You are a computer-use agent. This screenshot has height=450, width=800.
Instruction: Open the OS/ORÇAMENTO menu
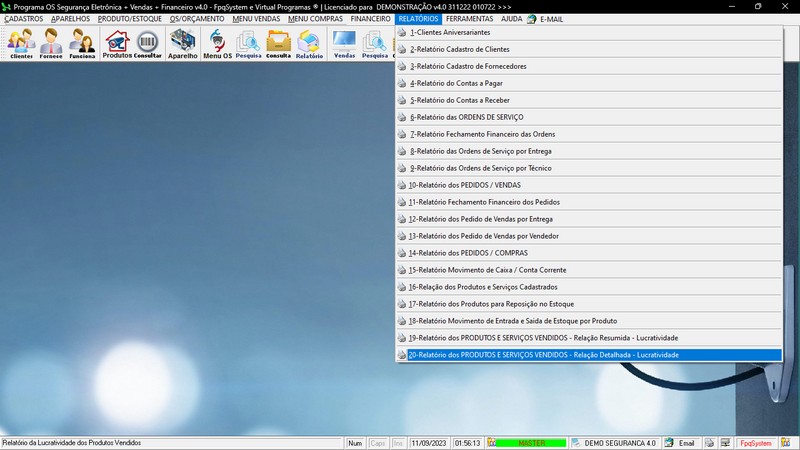(x=197, y=19)
